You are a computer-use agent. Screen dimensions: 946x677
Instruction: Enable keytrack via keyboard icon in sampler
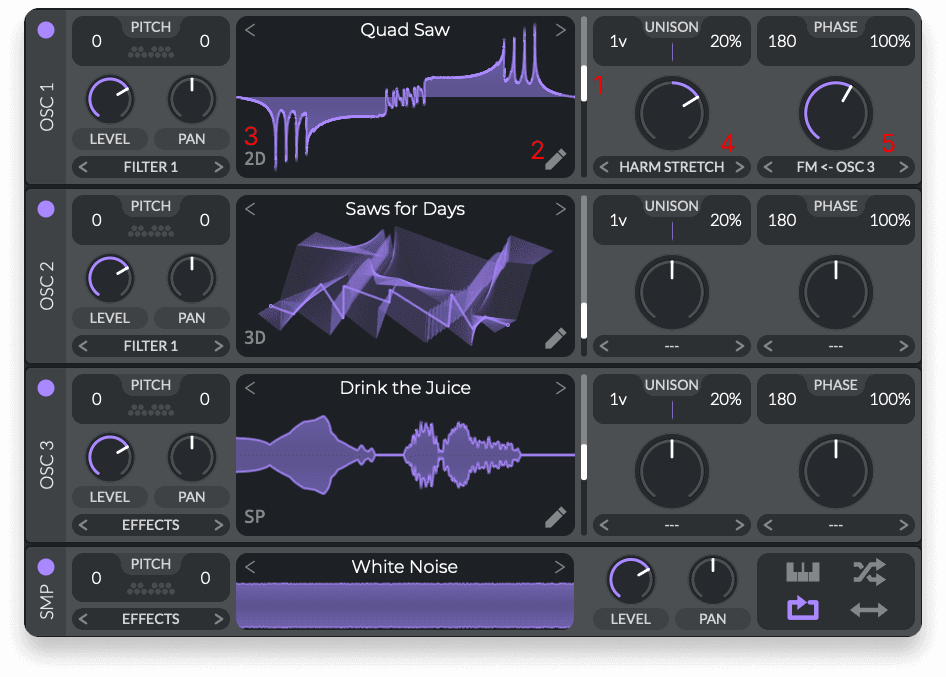802,572
